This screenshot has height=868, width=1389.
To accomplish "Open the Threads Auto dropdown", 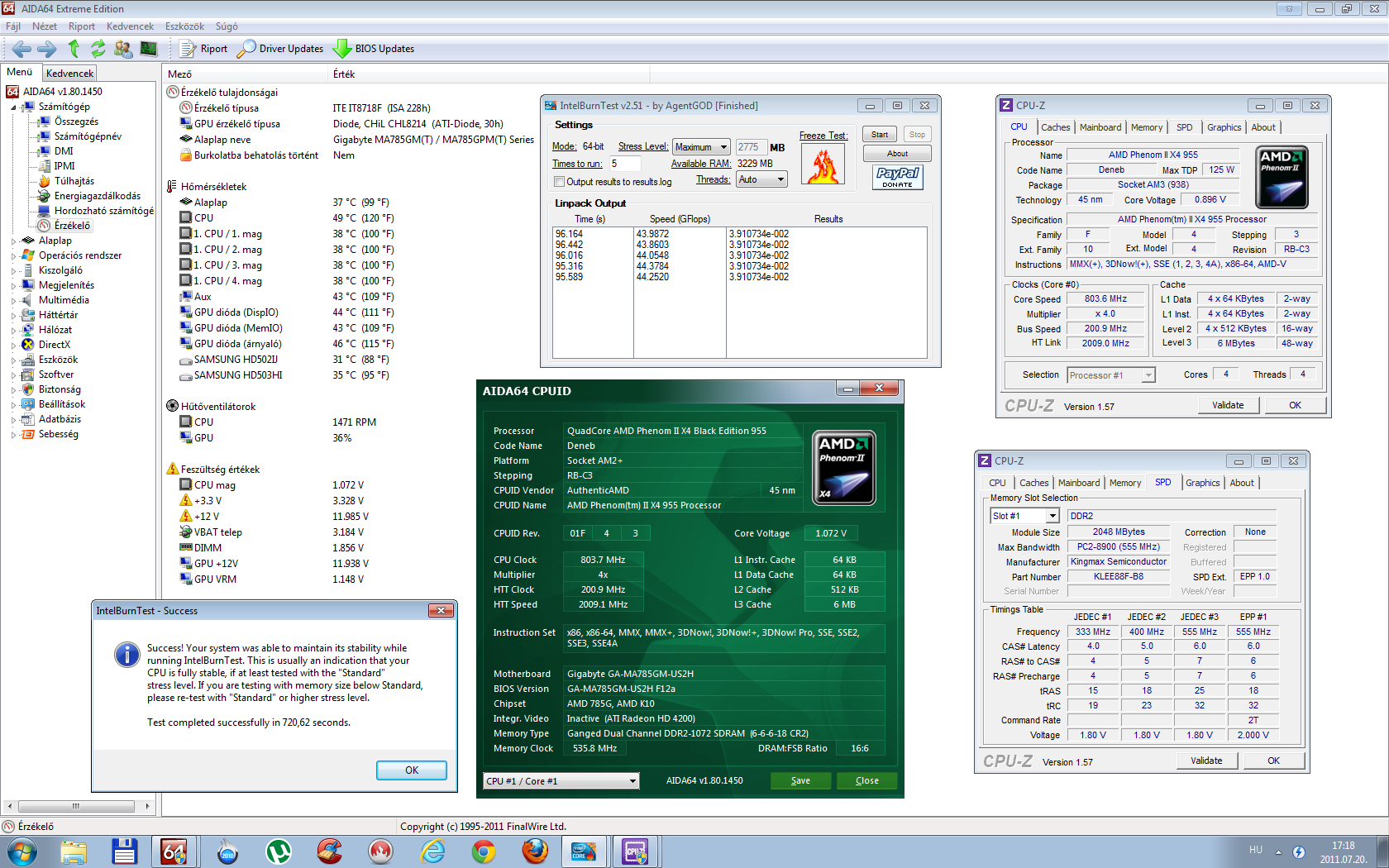I will tap(761, 179).
